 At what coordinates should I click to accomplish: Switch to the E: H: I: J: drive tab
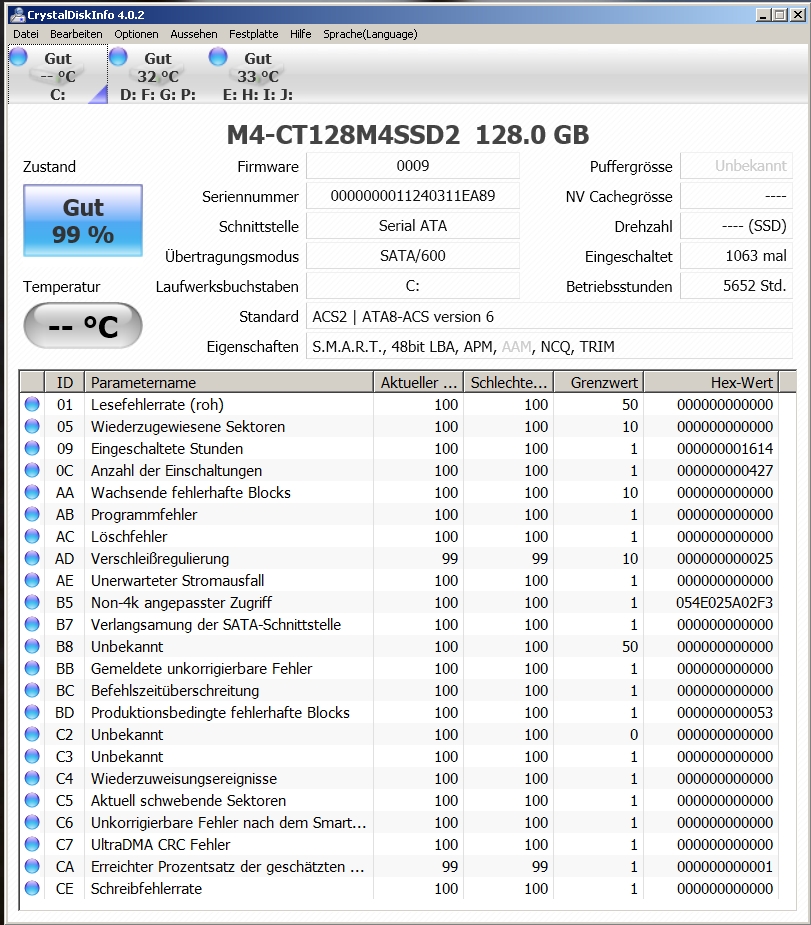pyautogui.click(x=258, y=75)
